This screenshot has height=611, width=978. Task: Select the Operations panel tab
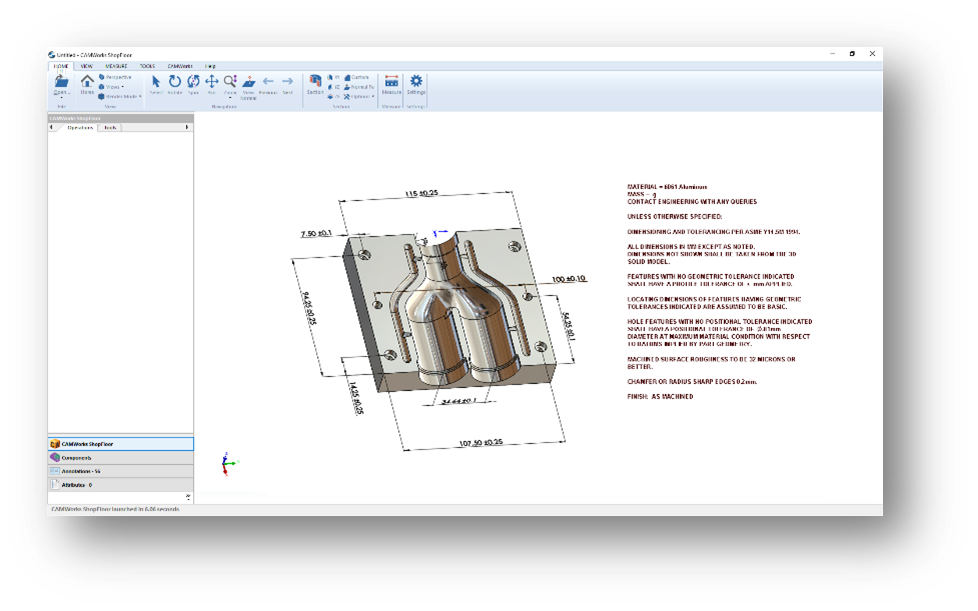pyautogui.click(x=80, y=127)
